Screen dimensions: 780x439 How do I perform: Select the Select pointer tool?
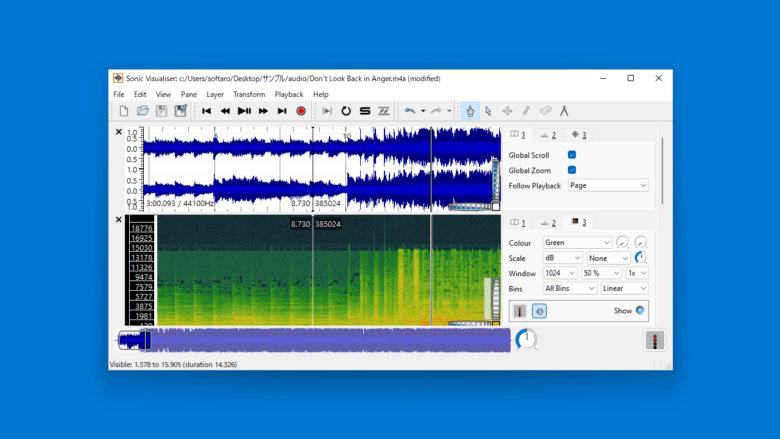point(488,111)
